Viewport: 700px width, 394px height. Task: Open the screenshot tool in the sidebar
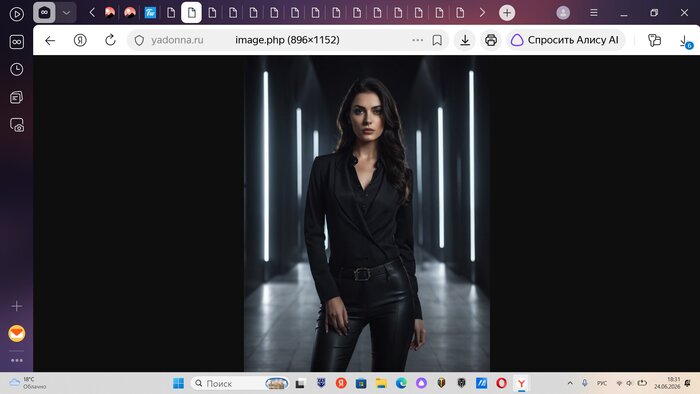pos(17,125)
